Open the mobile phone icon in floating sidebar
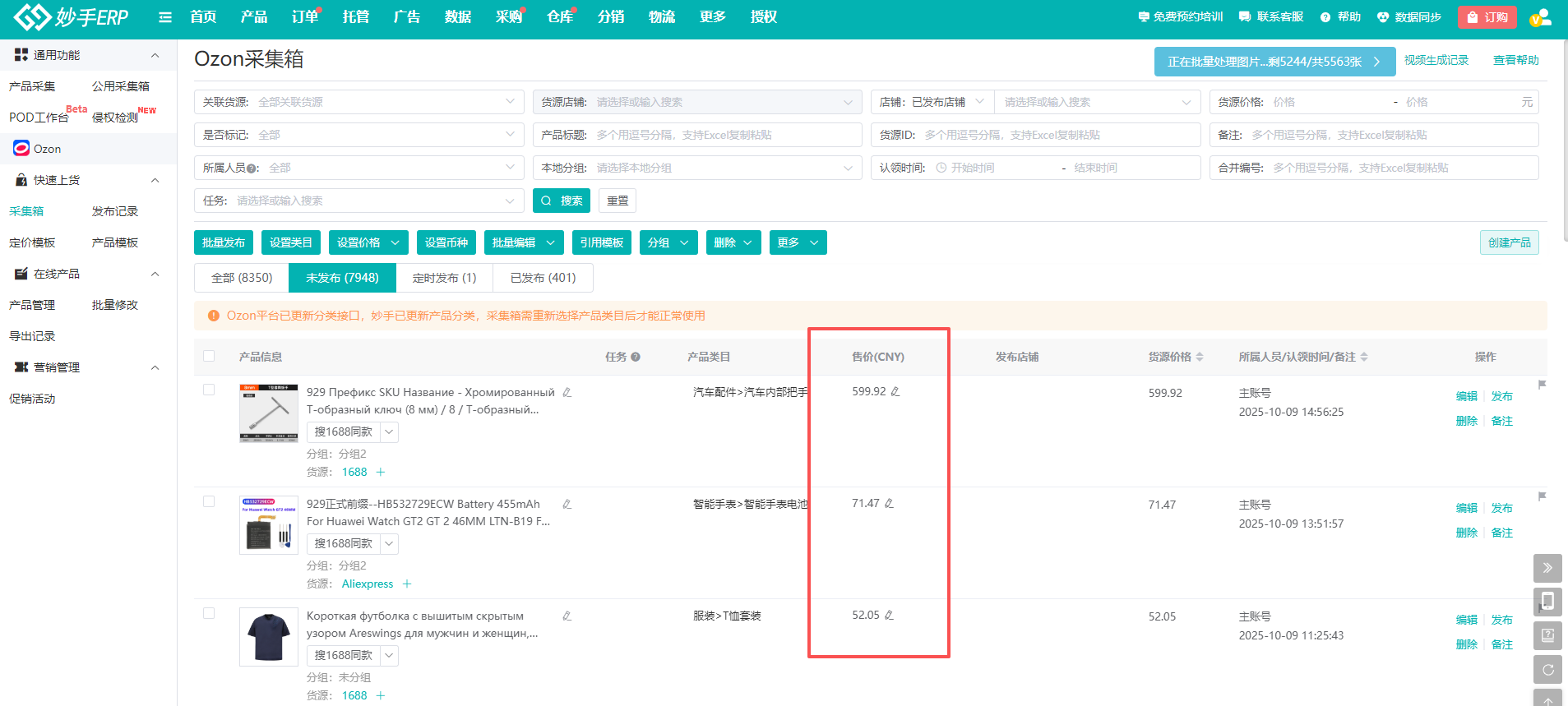 pos(1547,602)
